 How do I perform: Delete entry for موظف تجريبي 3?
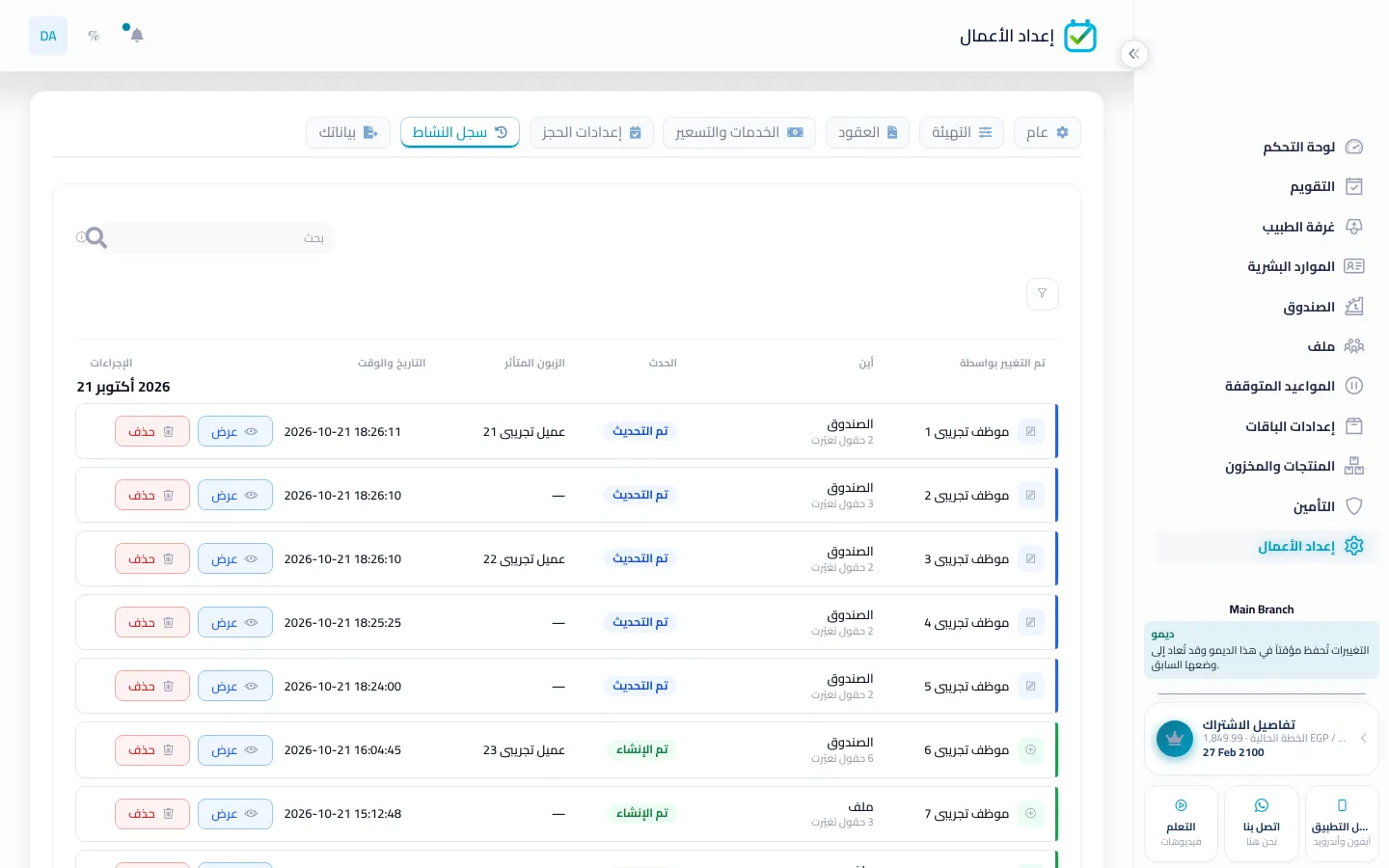(152, 558)
